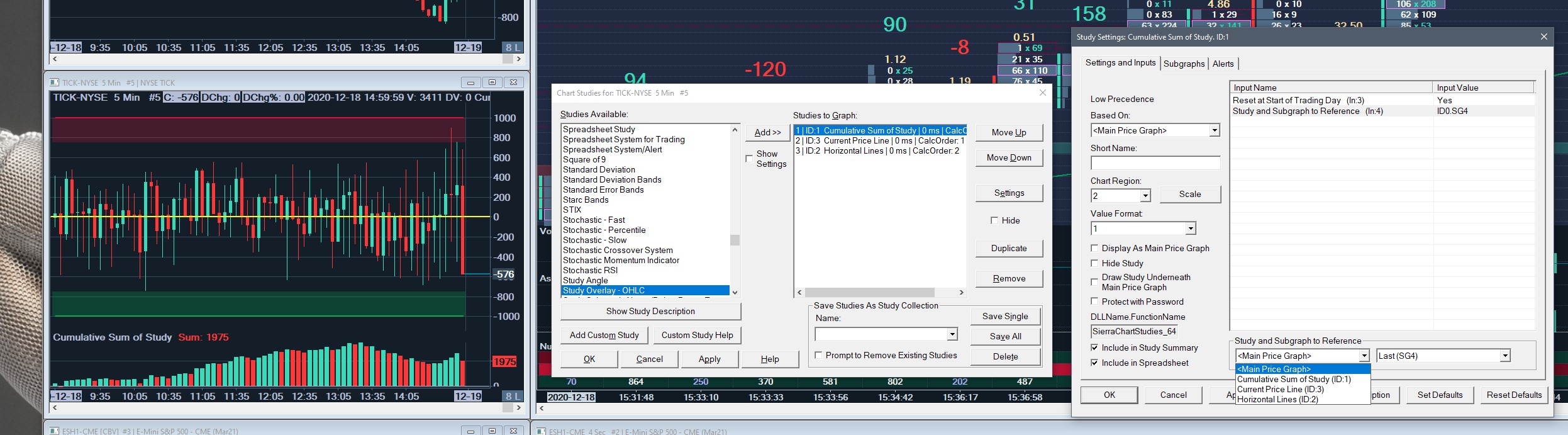
Task: Switch to Settings and Inputs tab
Action: coord(1120,62)
